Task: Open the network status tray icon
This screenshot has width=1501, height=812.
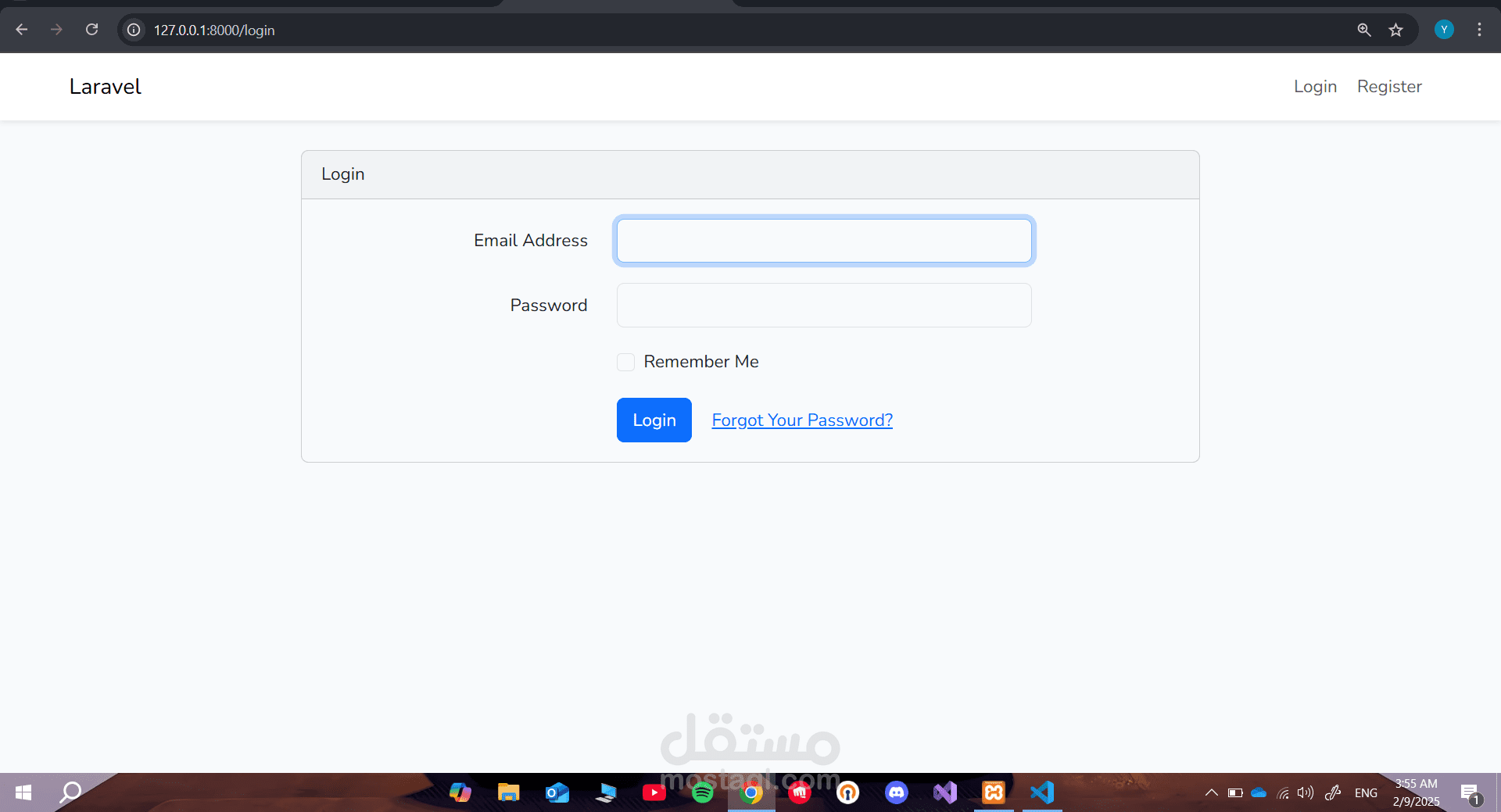Action: click(1283, 793)
